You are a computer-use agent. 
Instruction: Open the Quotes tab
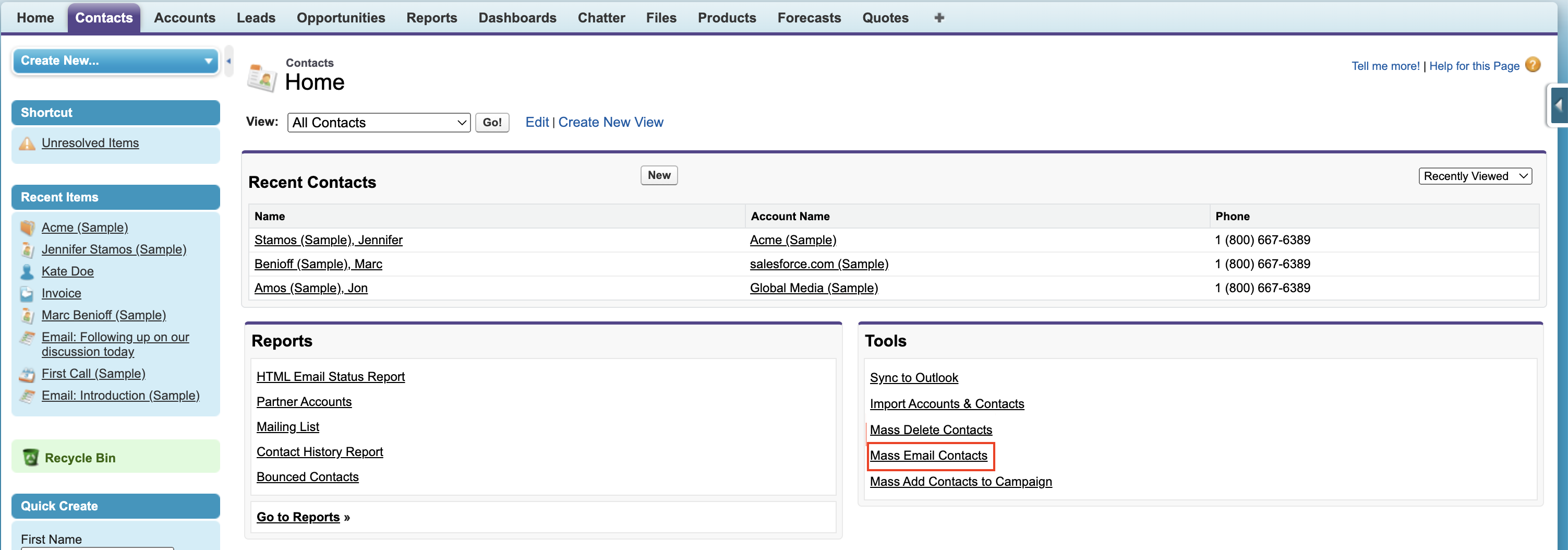(885, 18)
